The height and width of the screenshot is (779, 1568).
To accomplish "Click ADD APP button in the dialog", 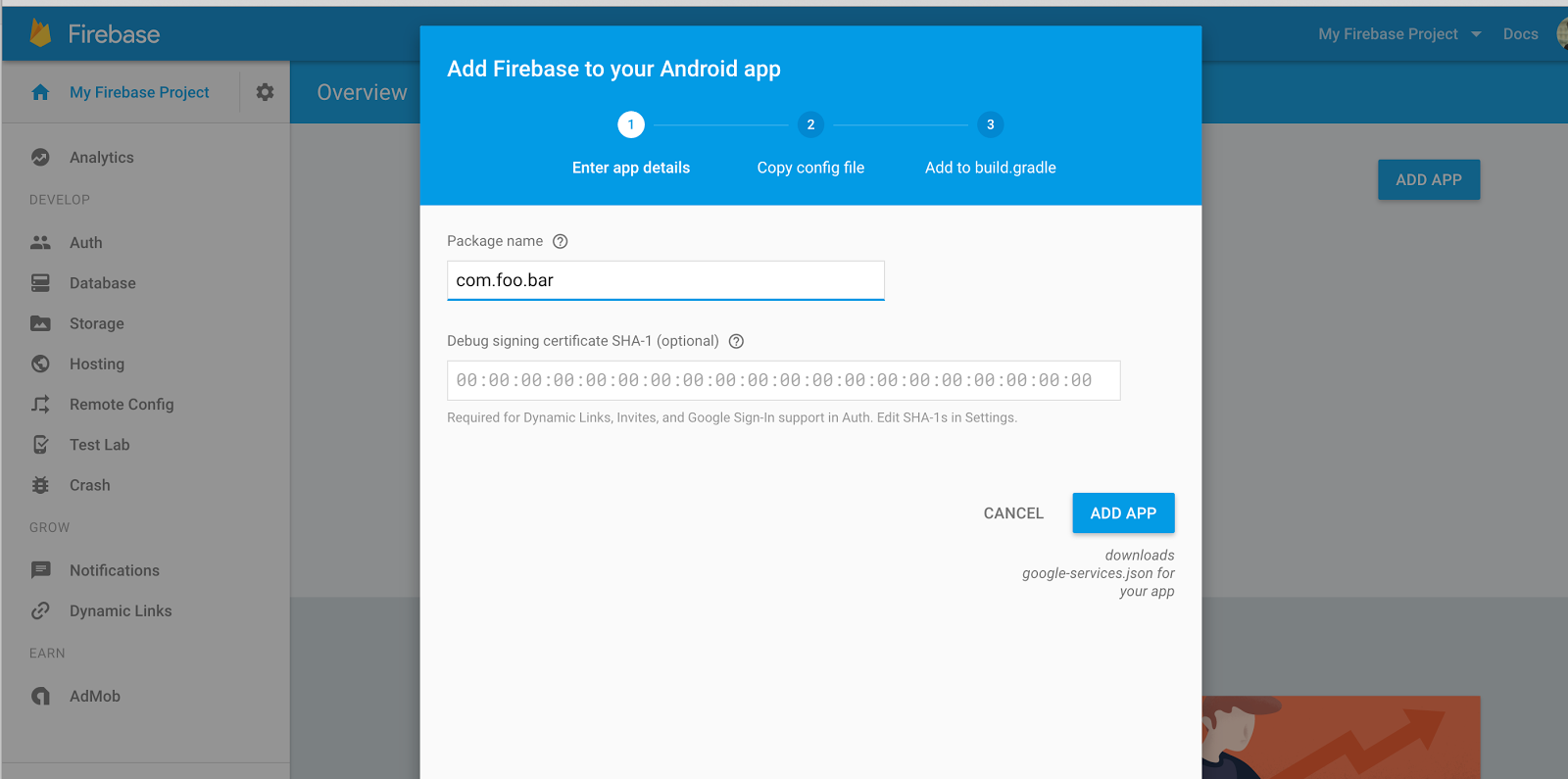I will tap(1123, 513).
